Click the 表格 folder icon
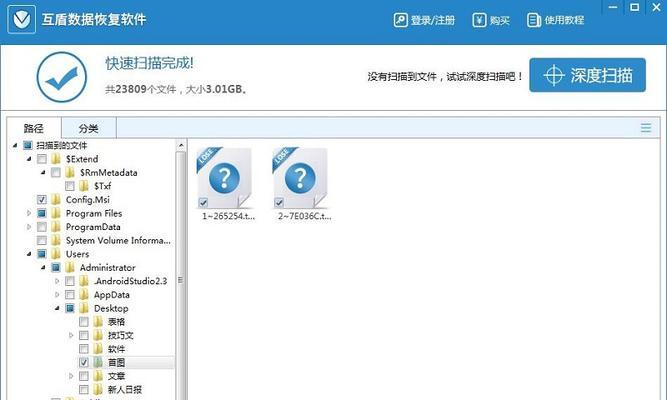The height and width of the screenshot is (400, 667). pos(98,322)
